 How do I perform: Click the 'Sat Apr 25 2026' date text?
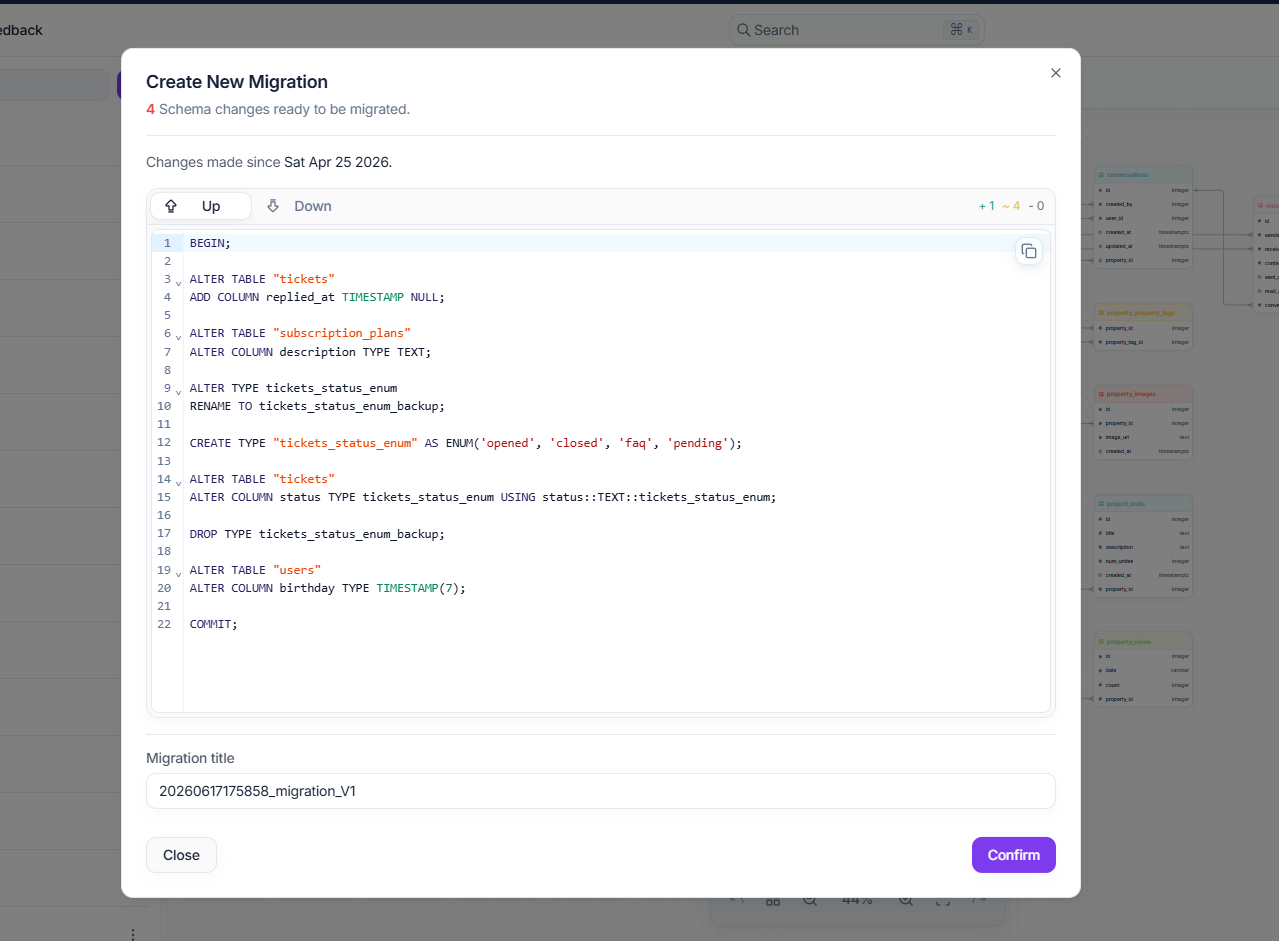click(336, 162)
